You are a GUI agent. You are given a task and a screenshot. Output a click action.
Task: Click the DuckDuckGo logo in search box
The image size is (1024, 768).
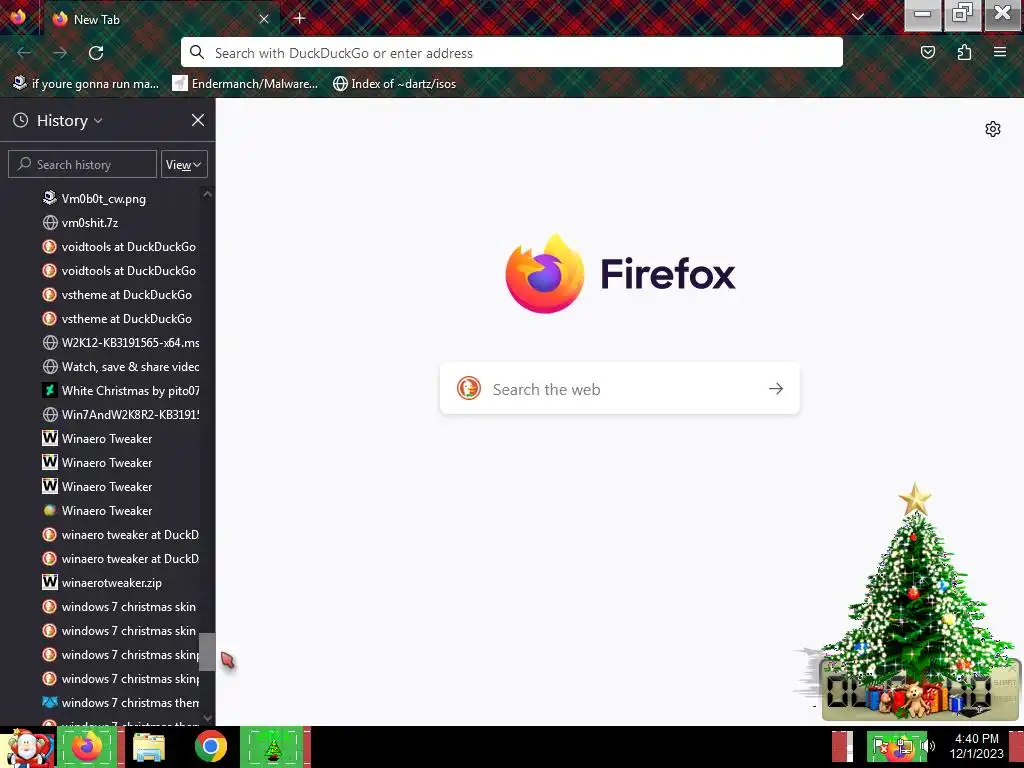pyautogui.click(x=469, y=389)
